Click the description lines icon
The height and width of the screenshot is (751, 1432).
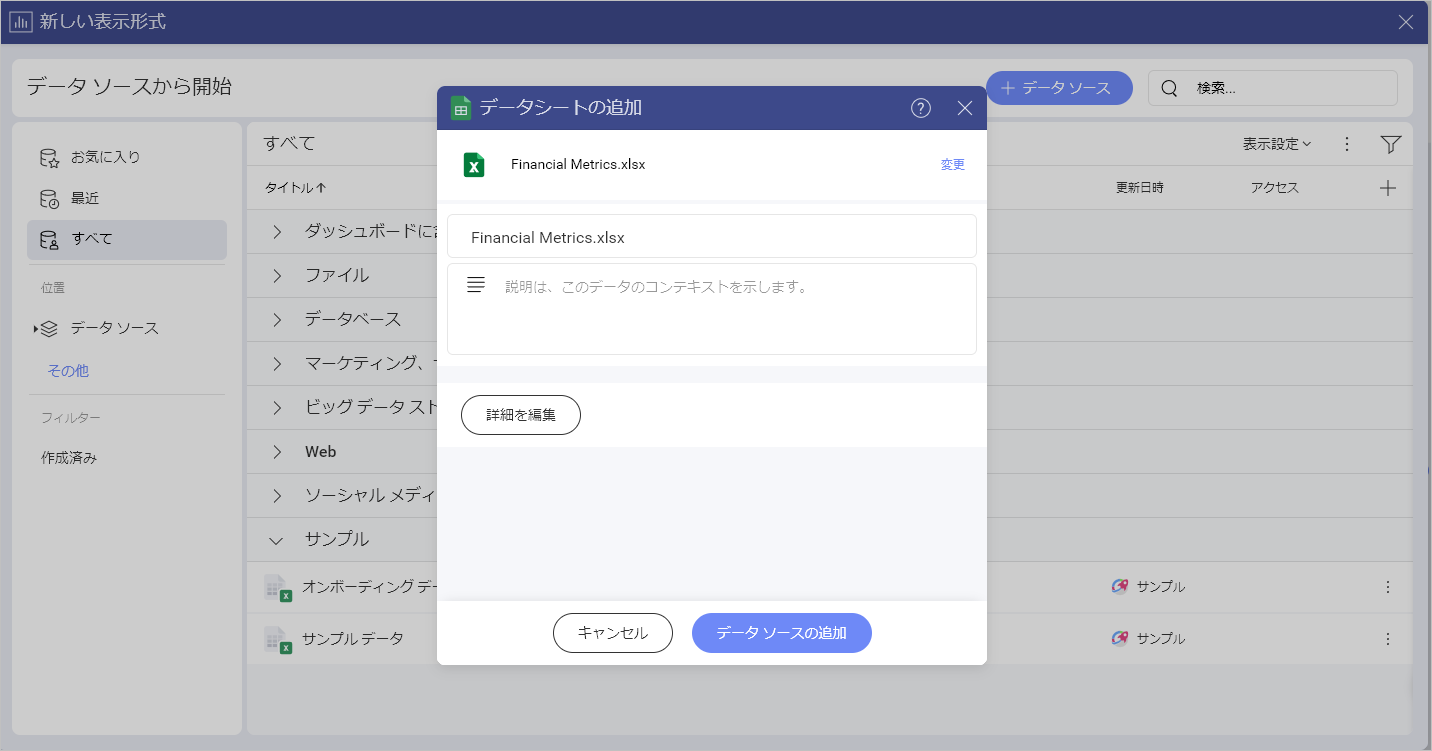click(x=476, y=286)
